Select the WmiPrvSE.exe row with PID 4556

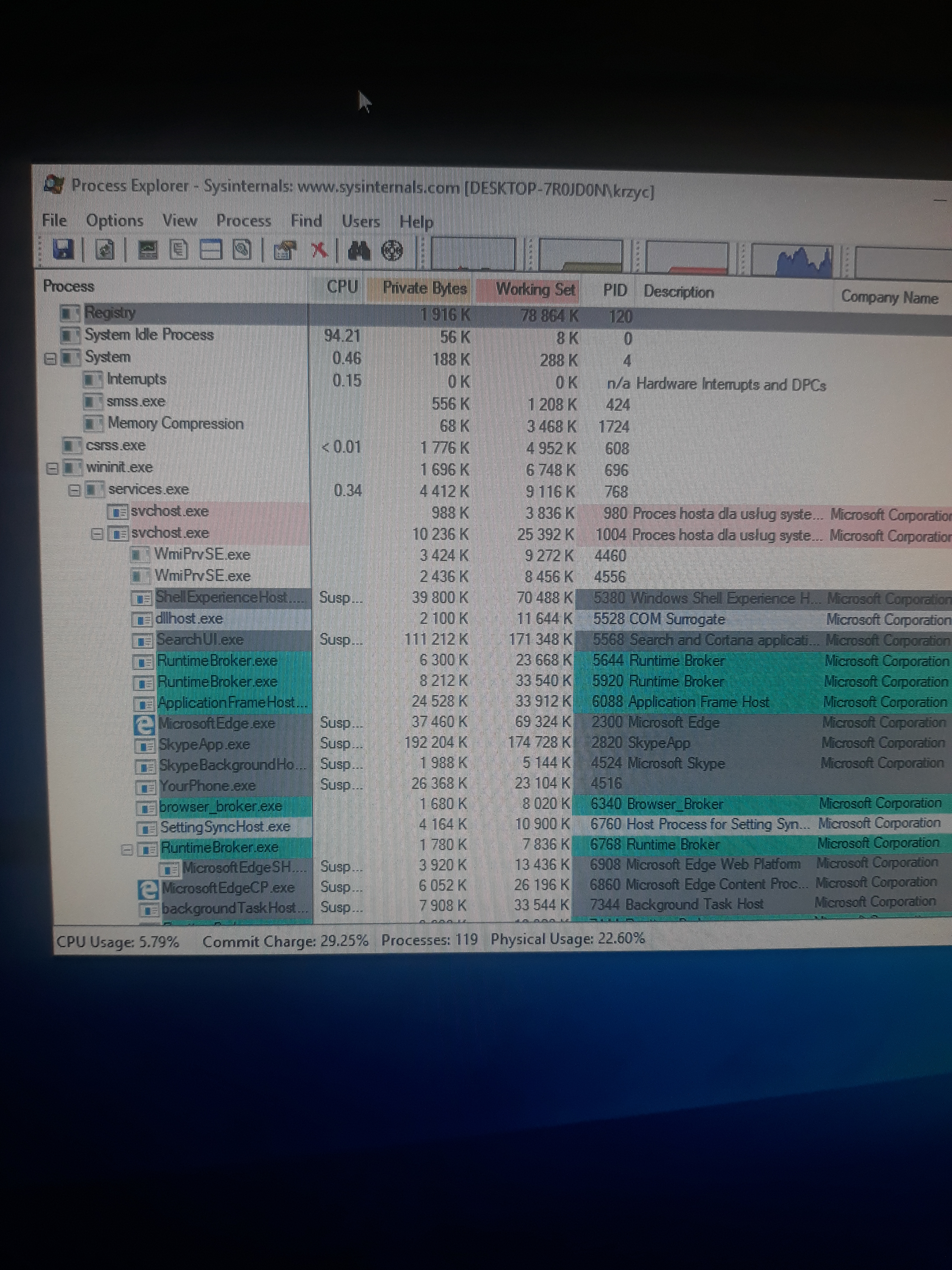[x=539, y=577]
